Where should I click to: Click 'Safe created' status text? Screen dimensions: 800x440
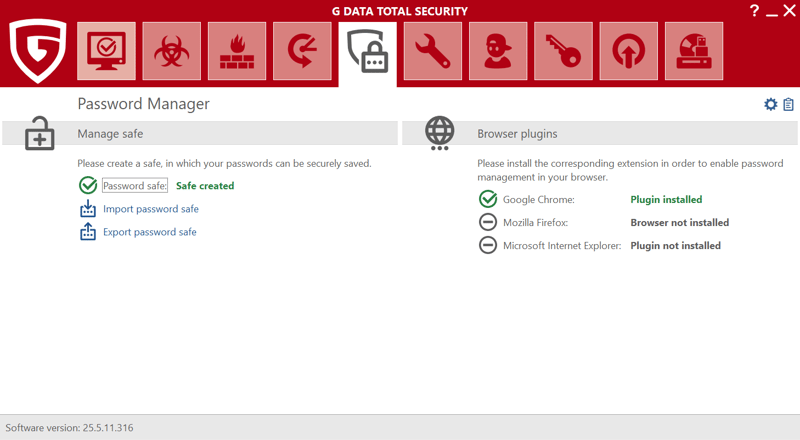205,186
